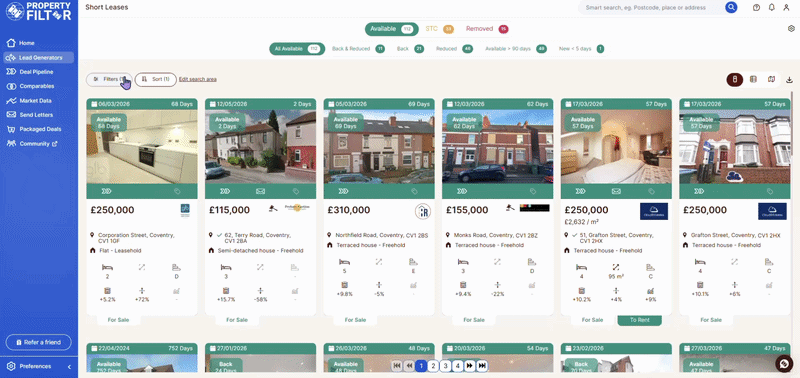The image size is (800, 378).
Task: Select For Sale tab under £115,000 card
Action: pos(237,320)
